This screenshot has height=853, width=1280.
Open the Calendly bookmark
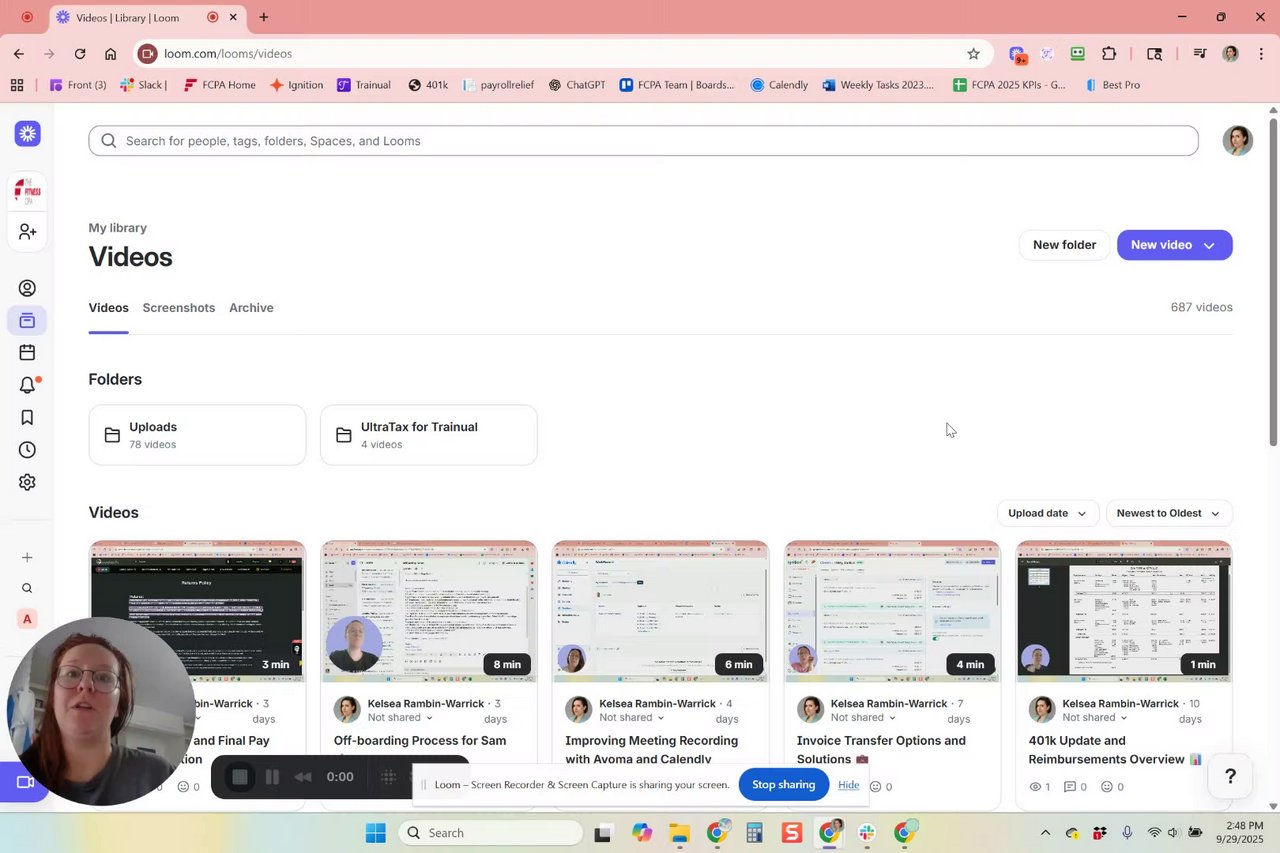click(x=779, y=85)
